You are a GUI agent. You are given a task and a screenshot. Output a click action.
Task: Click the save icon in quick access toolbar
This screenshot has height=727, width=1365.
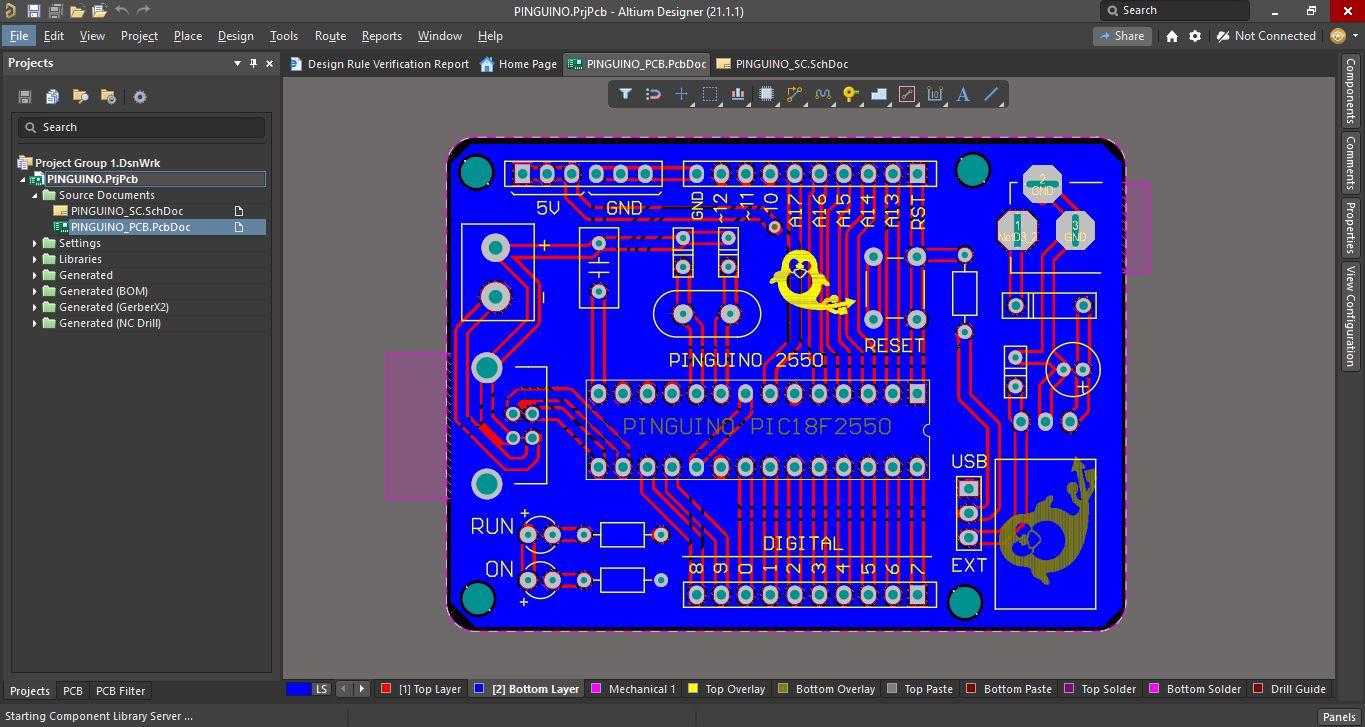tap(33, 11)
